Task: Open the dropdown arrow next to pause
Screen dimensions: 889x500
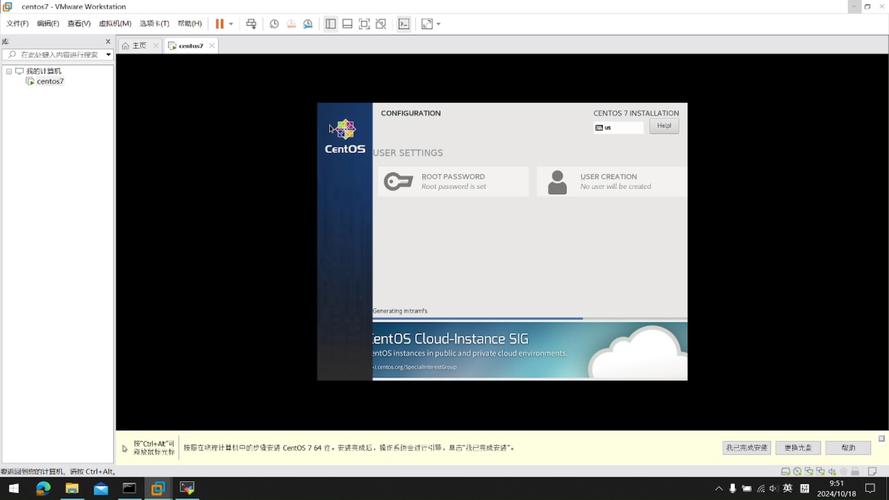Action: coord(231,24)
